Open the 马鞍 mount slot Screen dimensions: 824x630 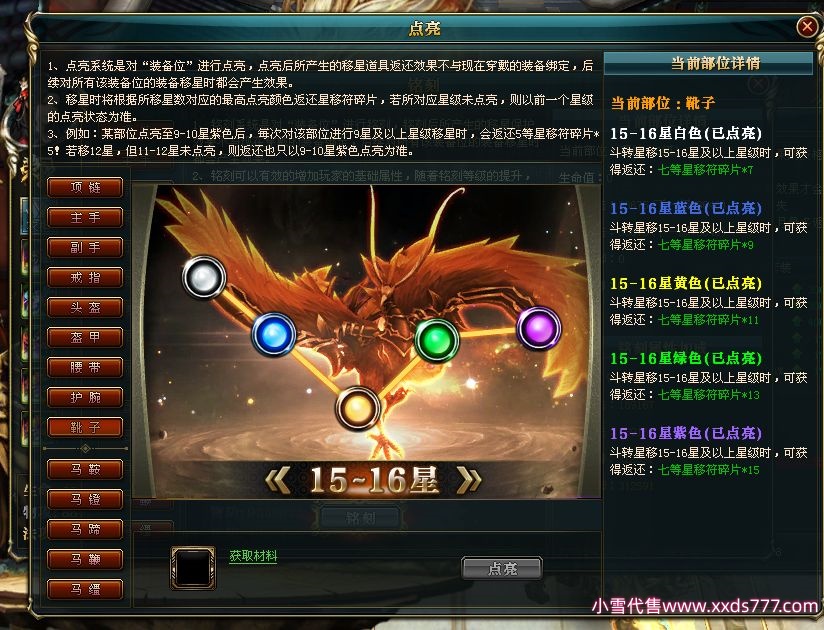coord(85,469)
